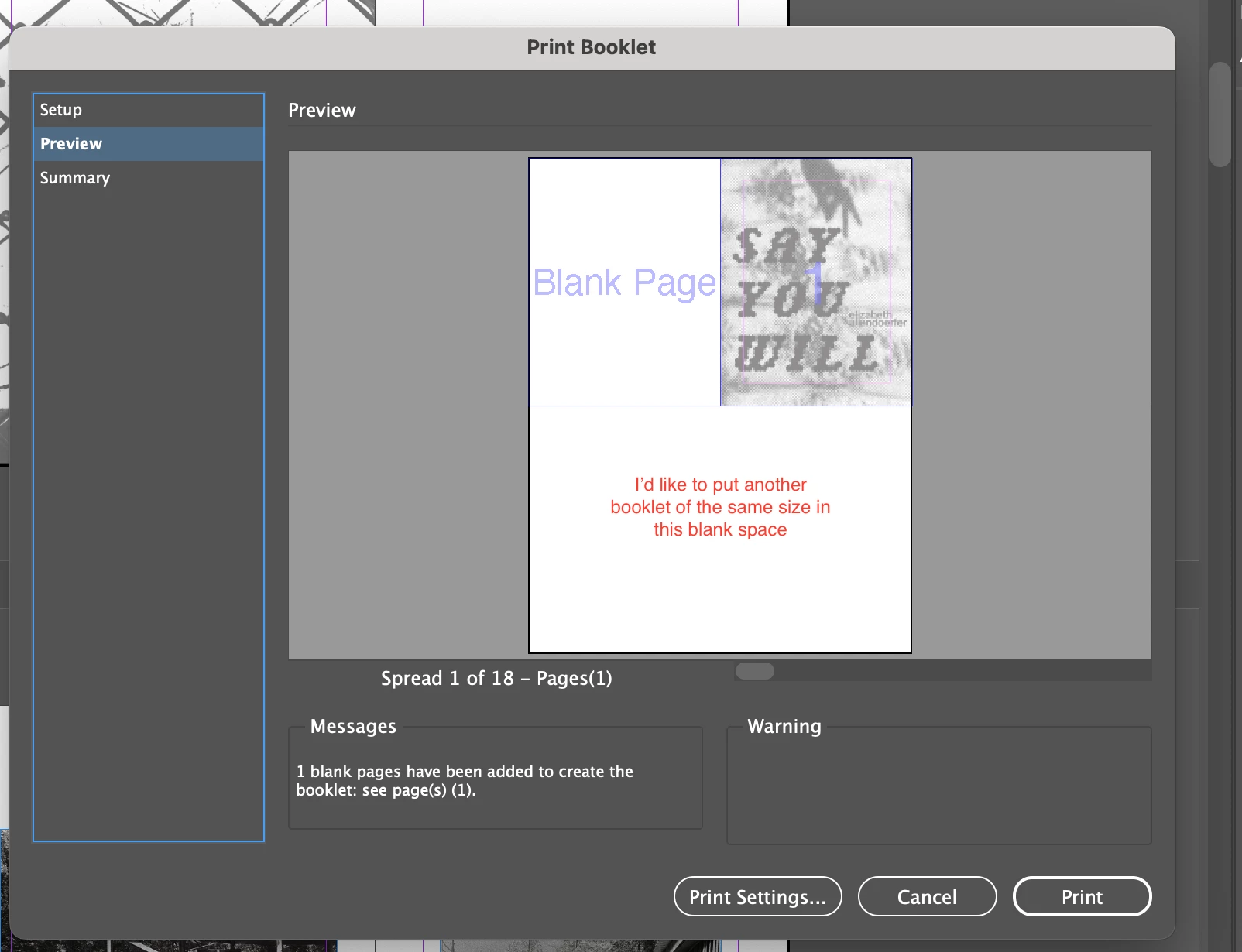
Task: Click the blank pages added message text
Action: click(x=465, y=780)
